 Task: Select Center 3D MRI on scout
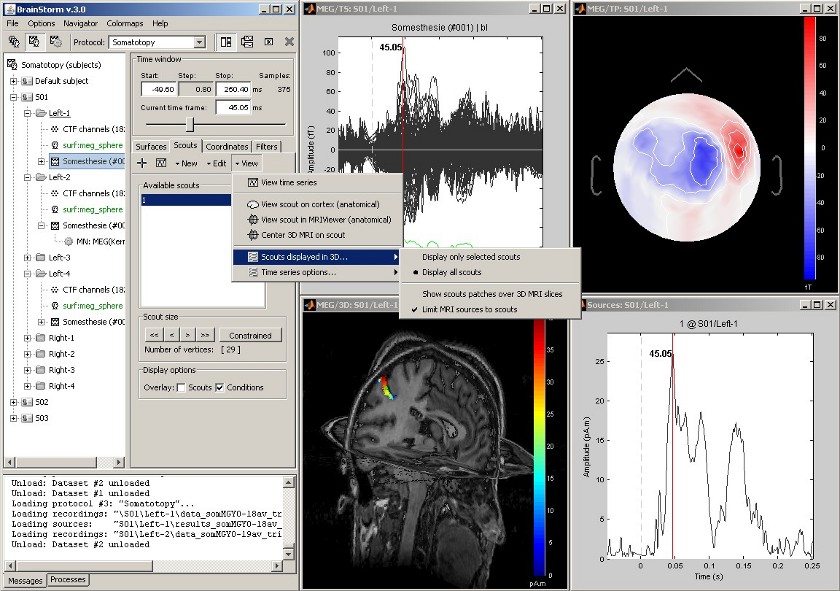[x=301, y=235]
